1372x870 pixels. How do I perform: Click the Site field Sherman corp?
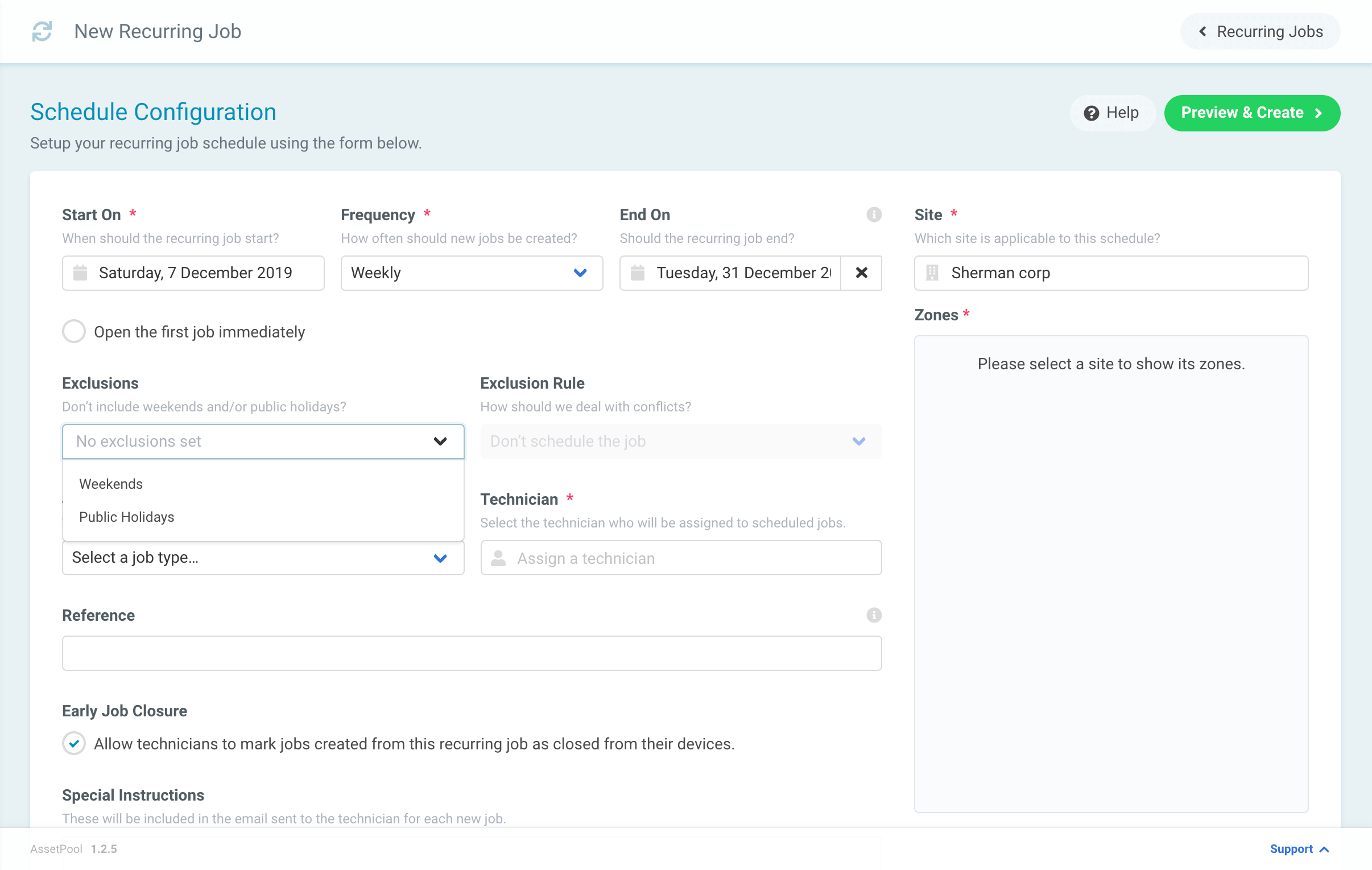click(1111, 273)
